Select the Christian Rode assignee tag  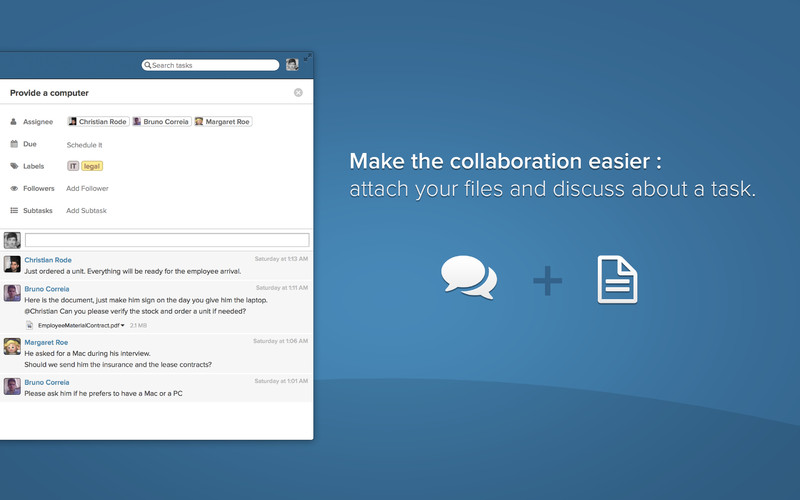(98, 121)
